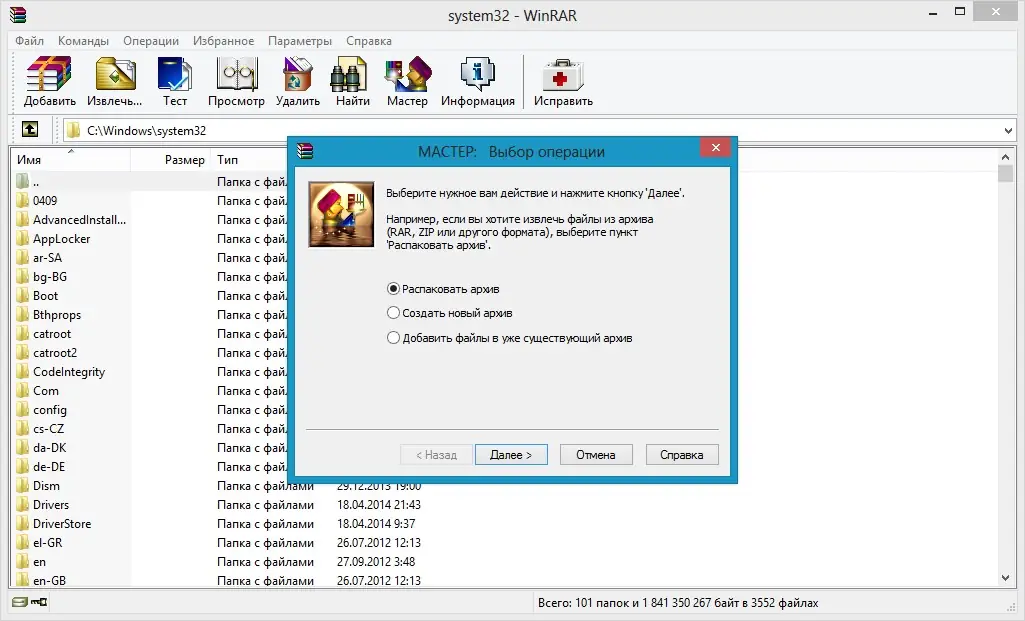
Task: Click the Исправить (Repair) toolbar icon
Action: tap(563, 81)
